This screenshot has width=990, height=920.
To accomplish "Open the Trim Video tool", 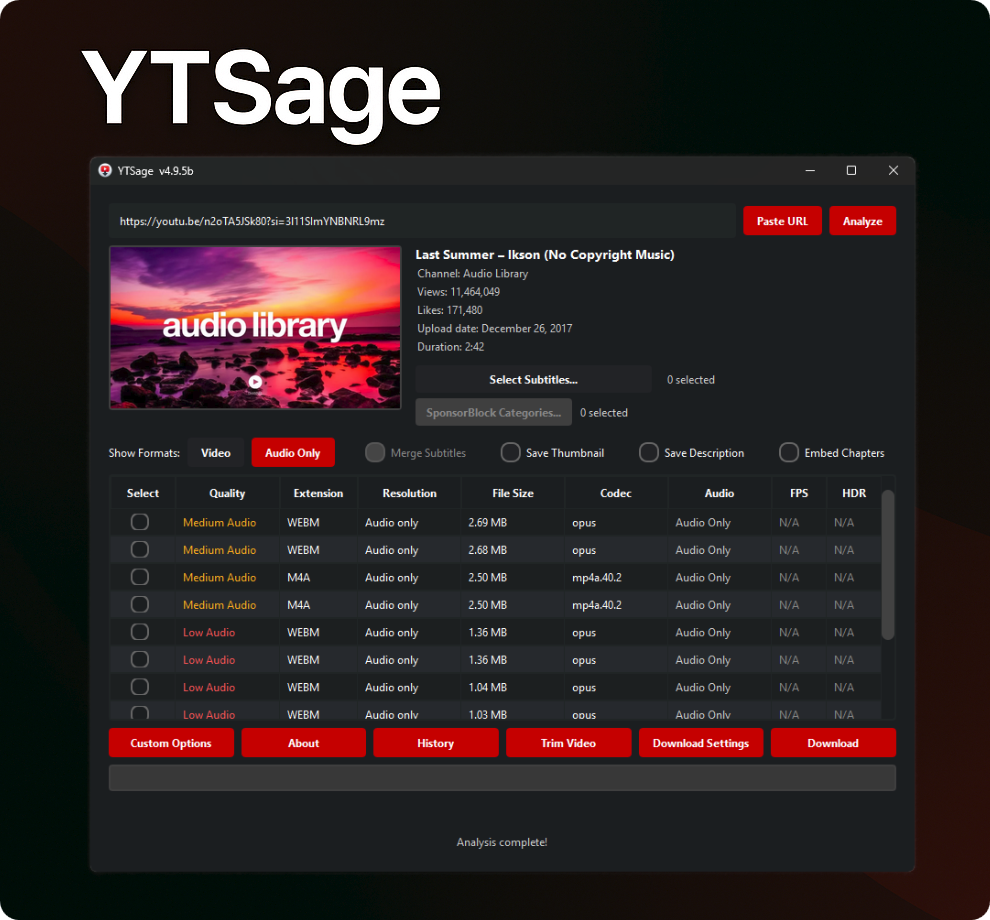I will pyautogui.click(x=568, y=743).
